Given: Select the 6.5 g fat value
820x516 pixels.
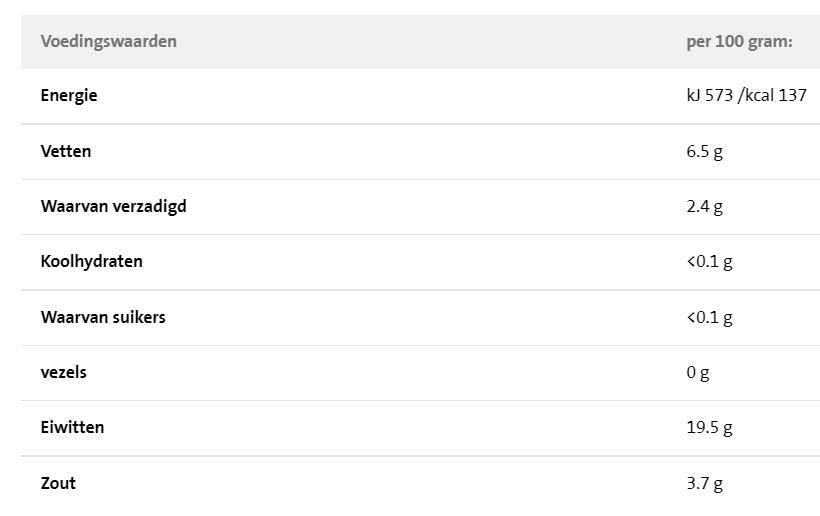Looking at the screenshot, I should coord(704,151).
